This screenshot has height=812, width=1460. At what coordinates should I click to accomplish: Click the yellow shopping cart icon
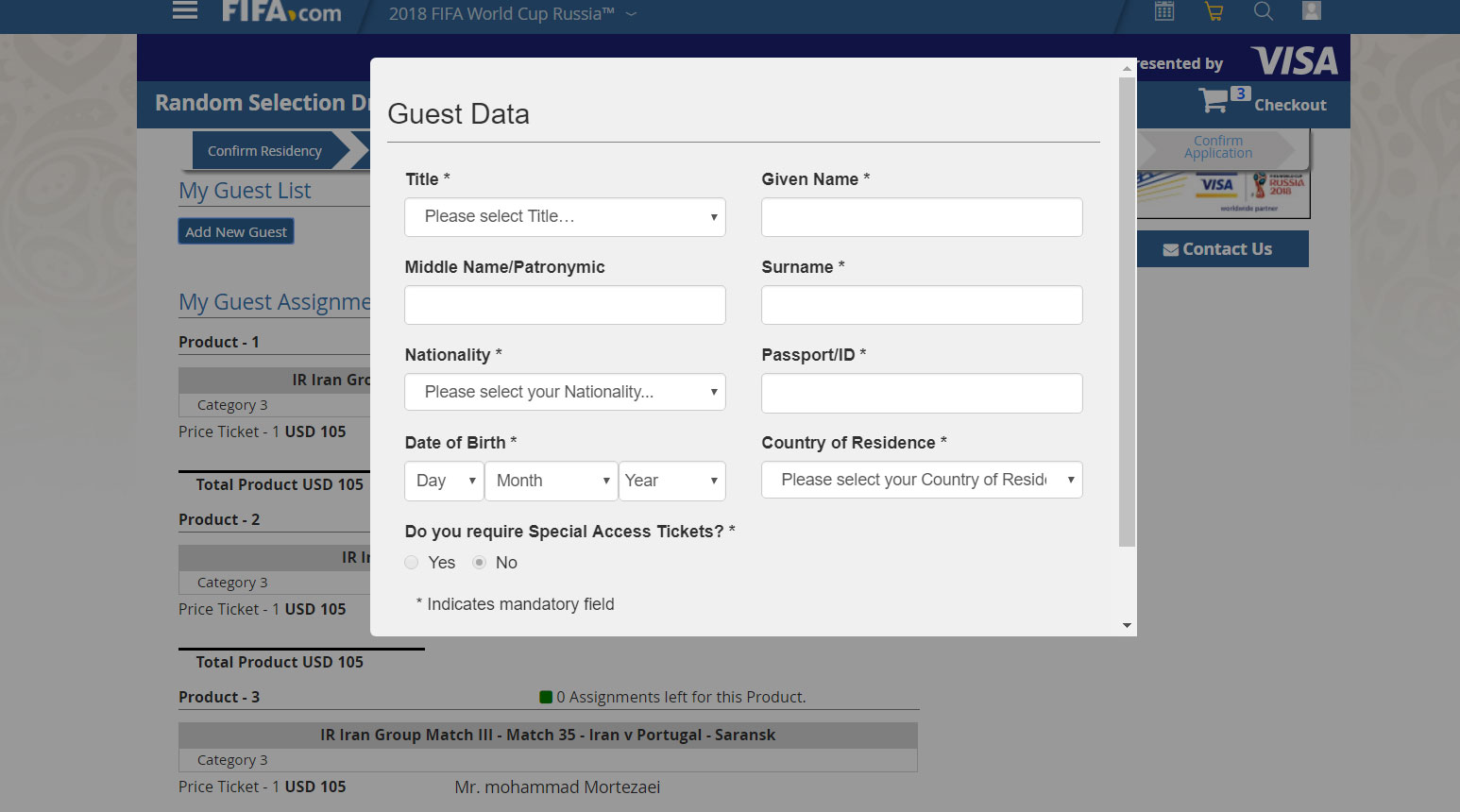[1214, 11]
